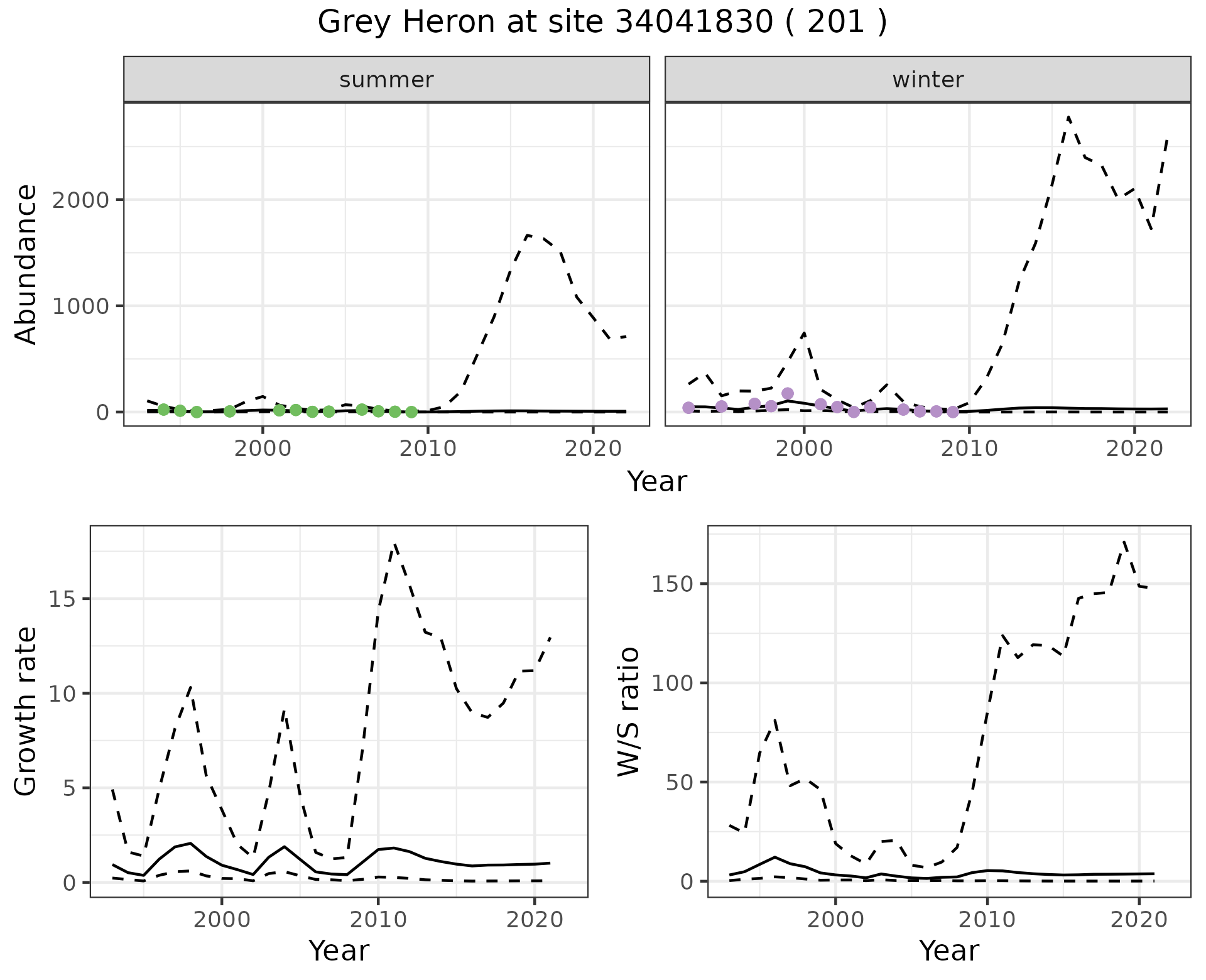Click the leftmost purple point in the winter panel
Image resolution: width=1206 pixels, height=980 pixels.
(688, 408)
